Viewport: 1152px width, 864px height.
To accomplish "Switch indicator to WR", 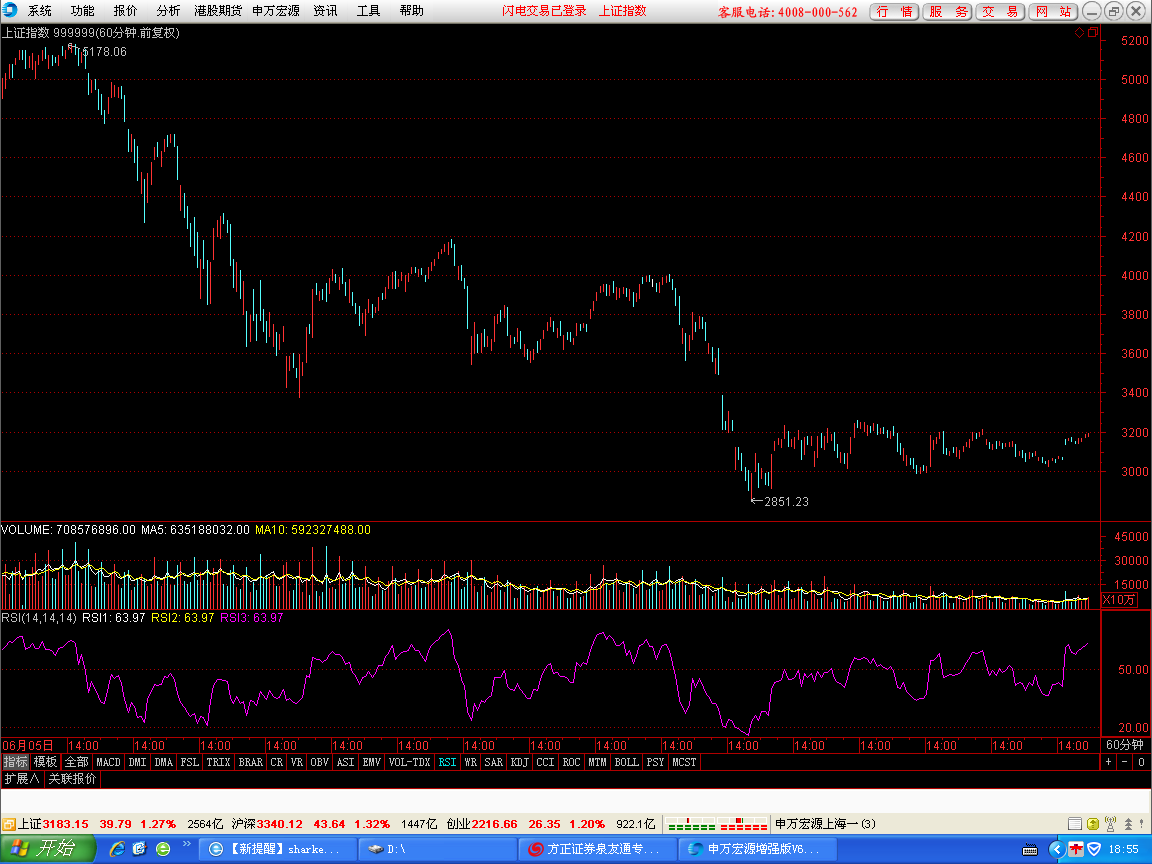I will [471, 762].
